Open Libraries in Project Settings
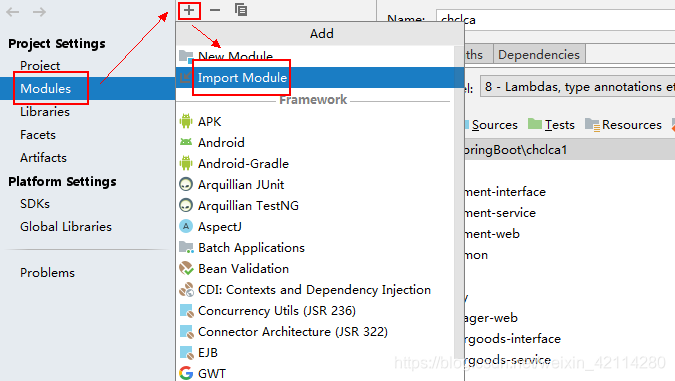 [x=45, y=112]
